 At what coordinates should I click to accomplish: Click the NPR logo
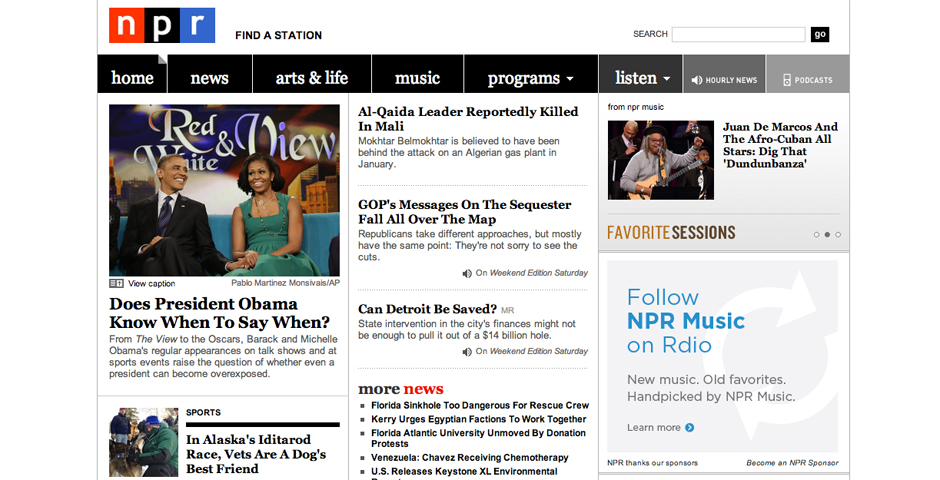tap(162, 25)
